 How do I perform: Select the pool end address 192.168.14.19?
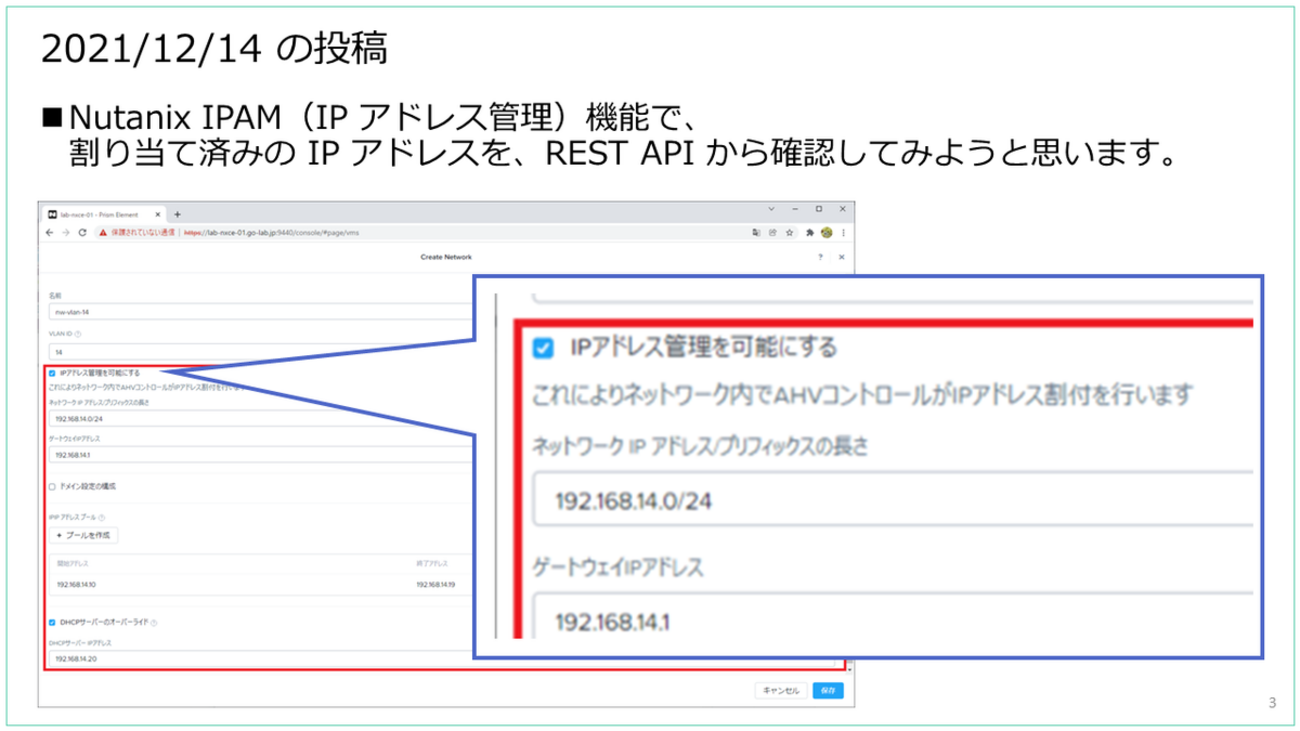(435, 585)
